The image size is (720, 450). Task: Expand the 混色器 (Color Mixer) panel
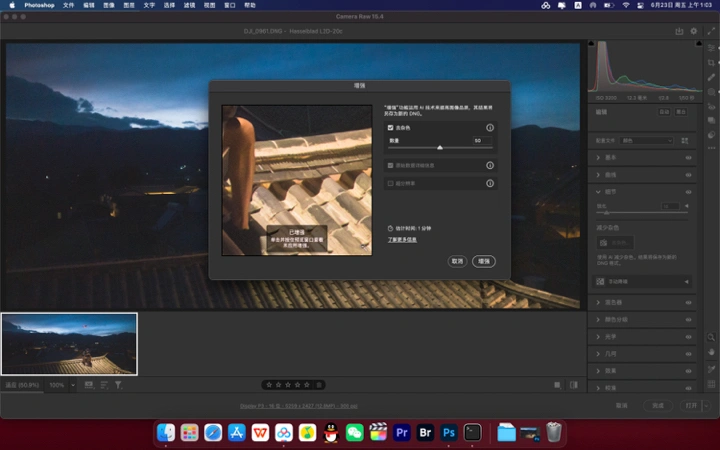[614, 302]
